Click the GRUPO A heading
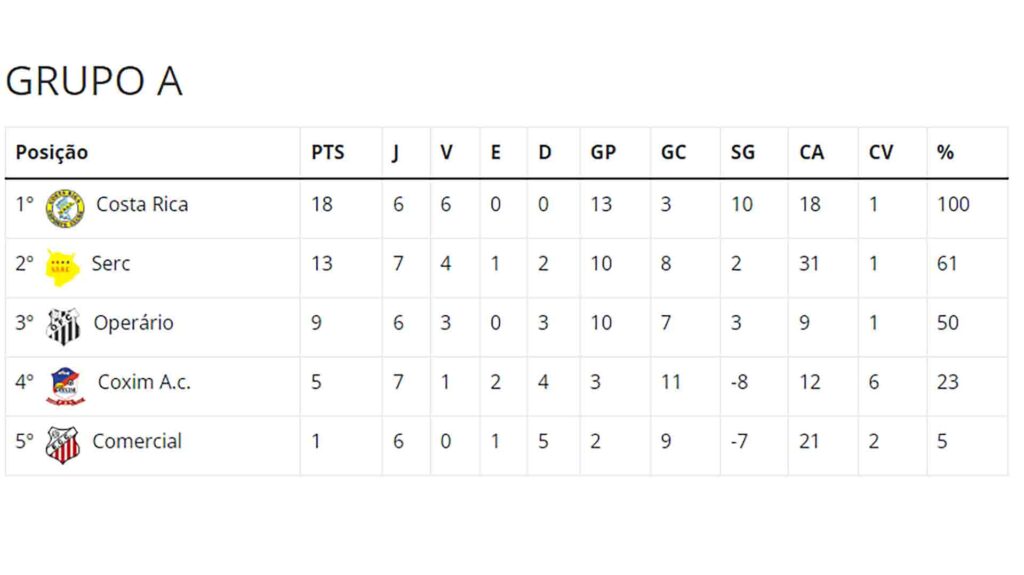1024x575 pixels. pyautogui.click(x=94, y=82)
